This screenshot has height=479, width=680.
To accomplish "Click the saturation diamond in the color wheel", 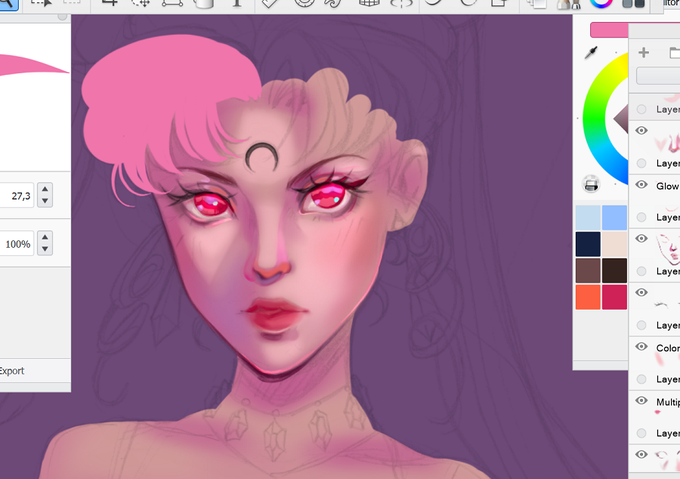I will (x=621, y=118).
